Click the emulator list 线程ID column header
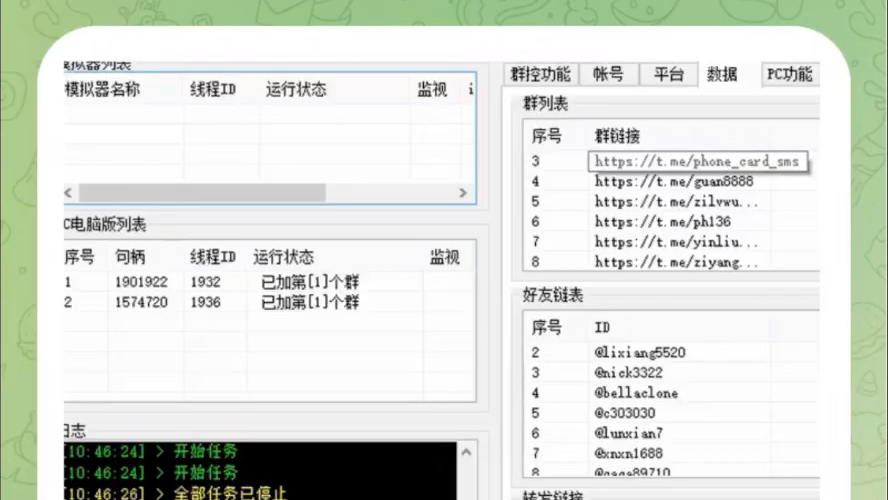The width and height of the screenshot is (888, 500). 213,89
